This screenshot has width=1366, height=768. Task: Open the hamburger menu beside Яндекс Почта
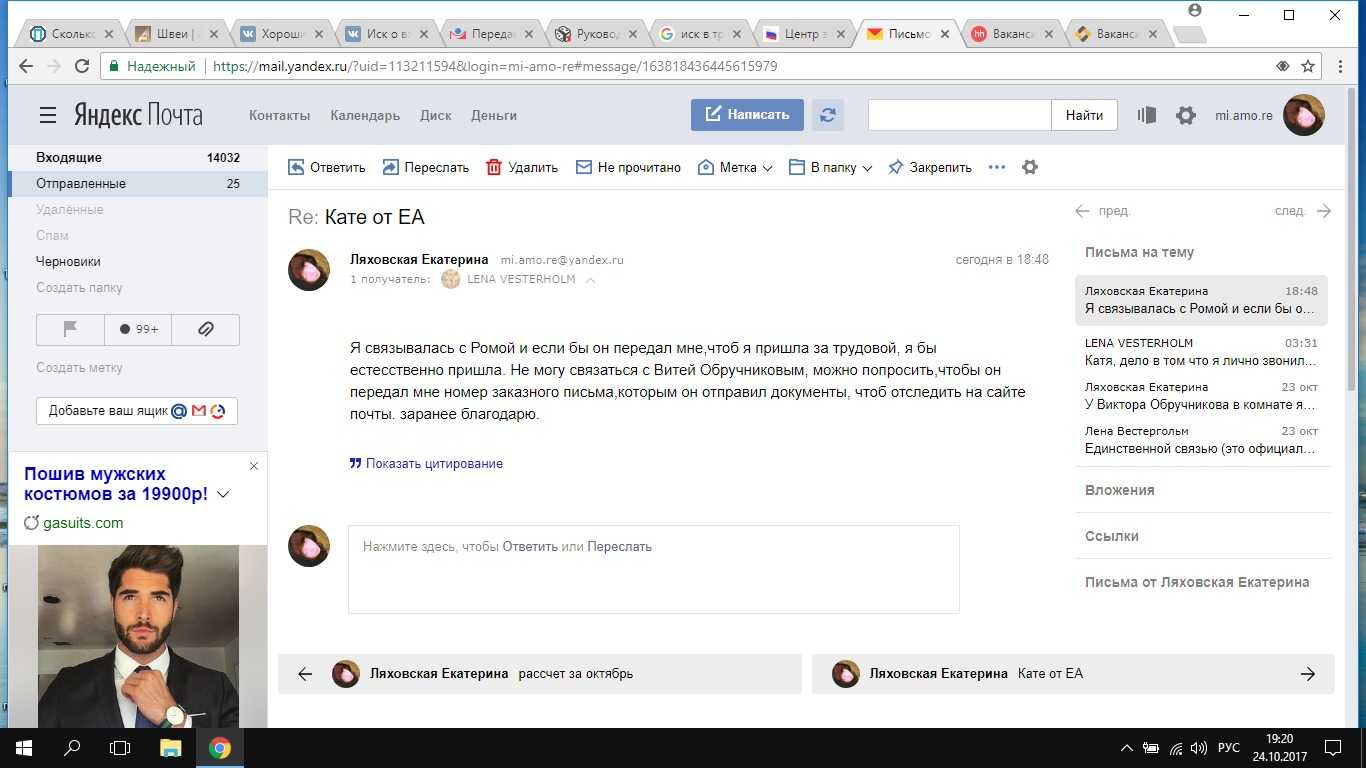pos(48,115)
